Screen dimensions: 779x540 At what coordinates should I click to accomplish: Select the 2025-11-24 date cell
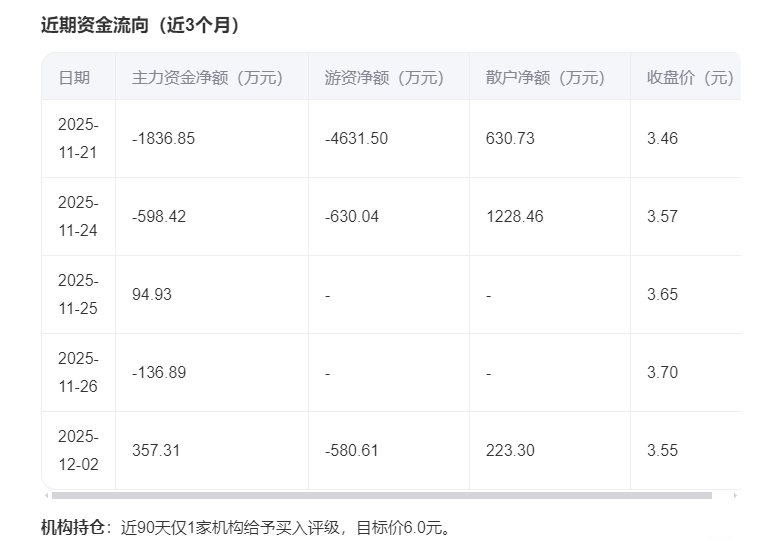78,216
